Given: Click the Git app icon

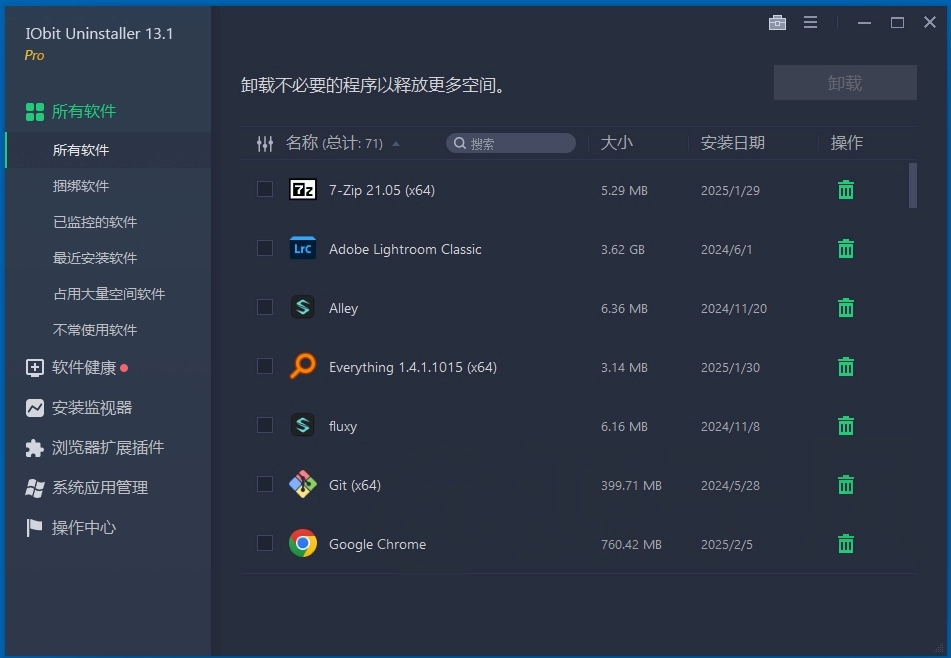Looking at the screenshot, I should click(x=302, y=485).
